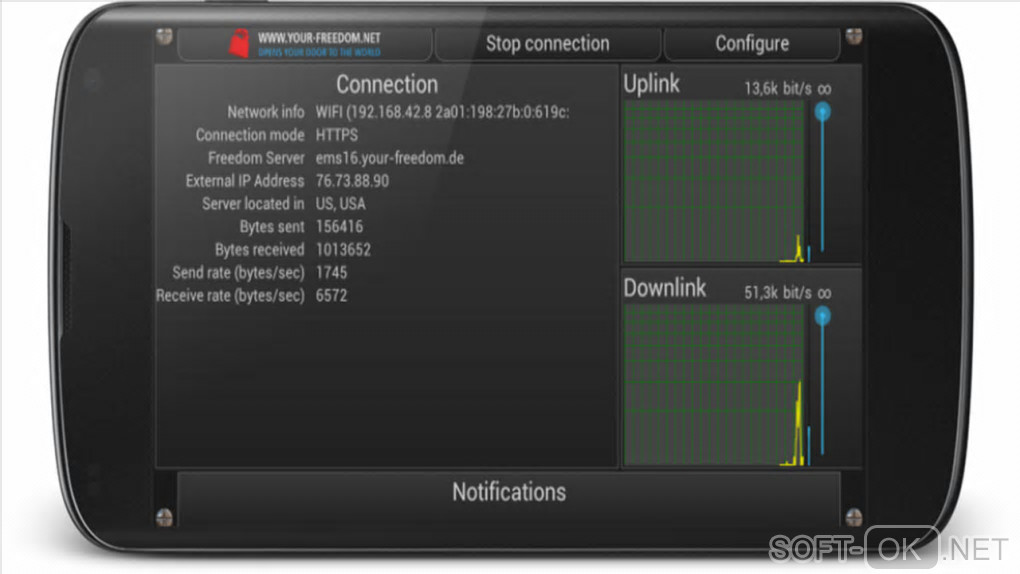1020x574 pixels.
Task: Select the Uplink traffic graph
Action: pyautogui.click(x=714, y=182)
